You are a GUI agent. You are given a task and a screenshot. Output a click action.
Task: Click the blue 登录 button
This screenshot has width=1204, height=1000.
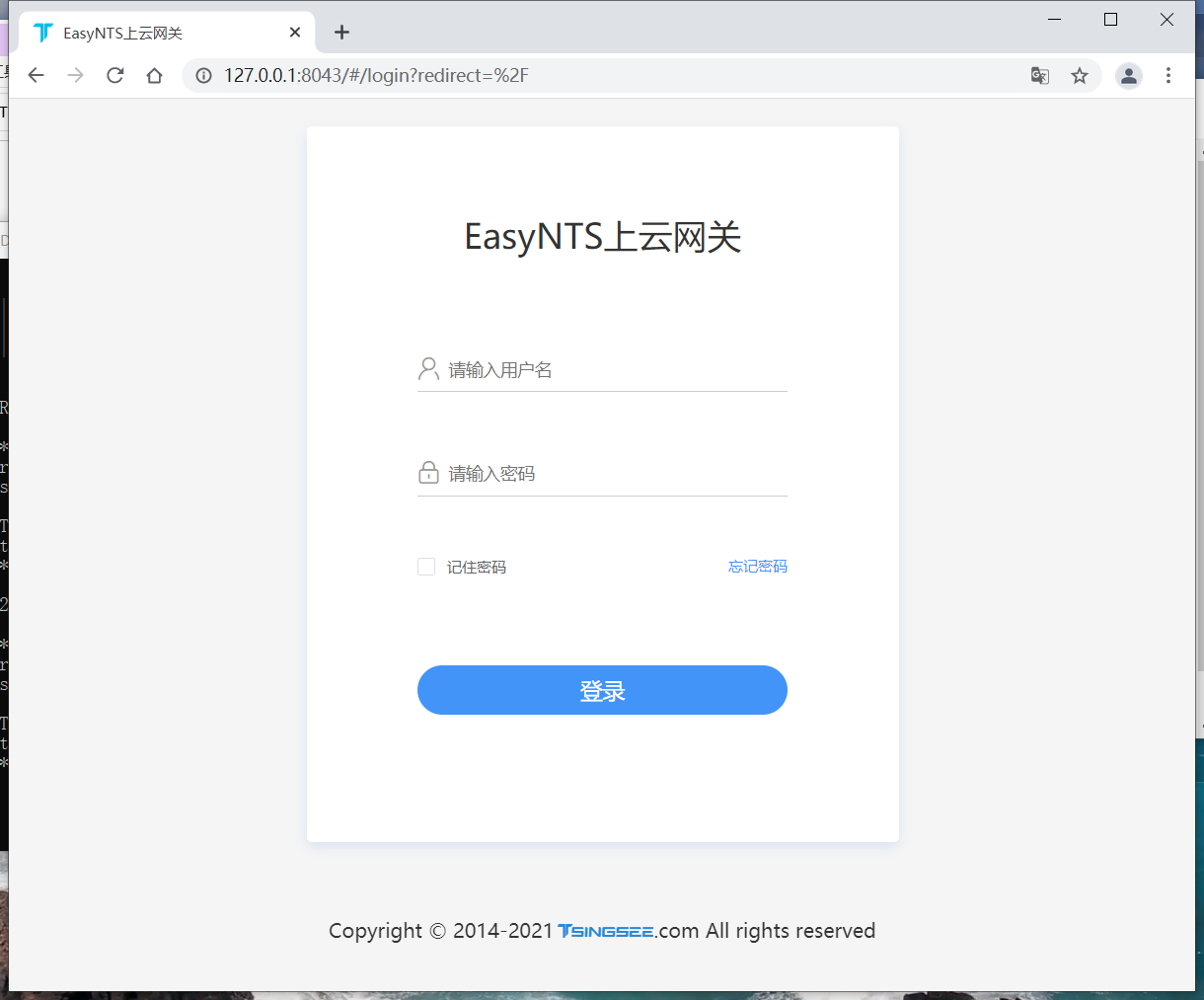(602, 690)
